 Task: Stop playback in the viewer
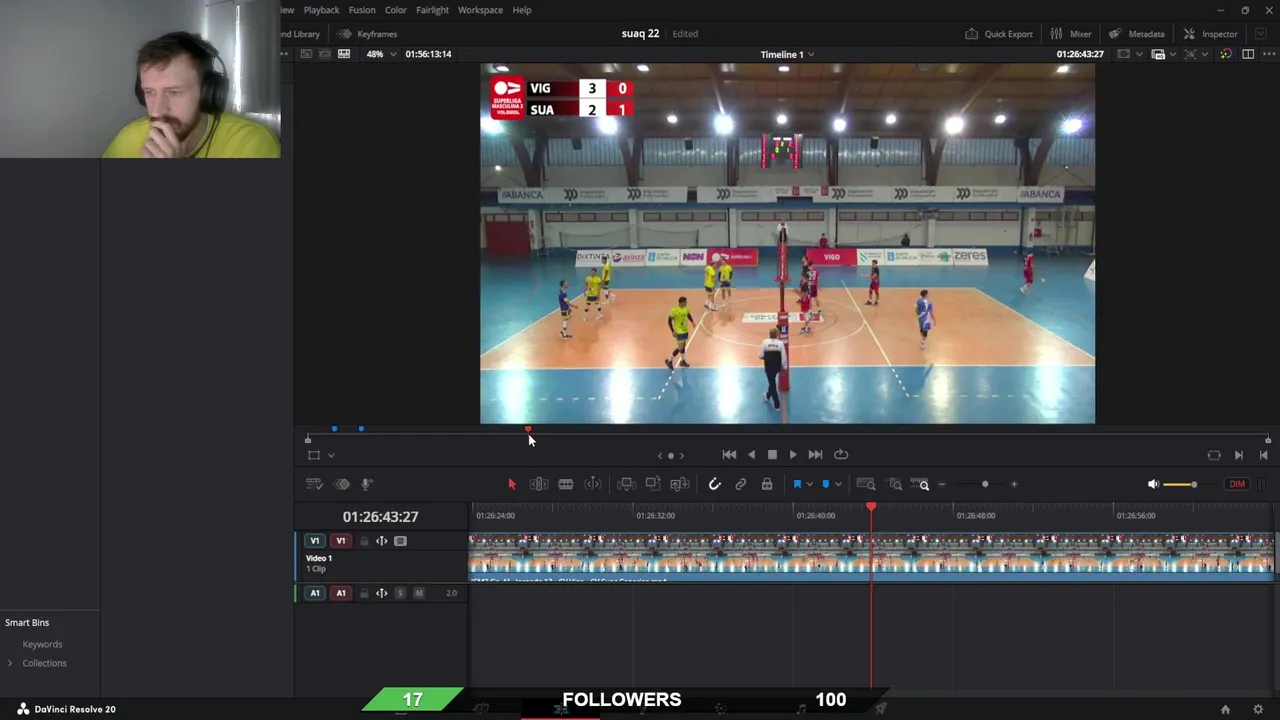pyautogui.click(x=772, y=454)
